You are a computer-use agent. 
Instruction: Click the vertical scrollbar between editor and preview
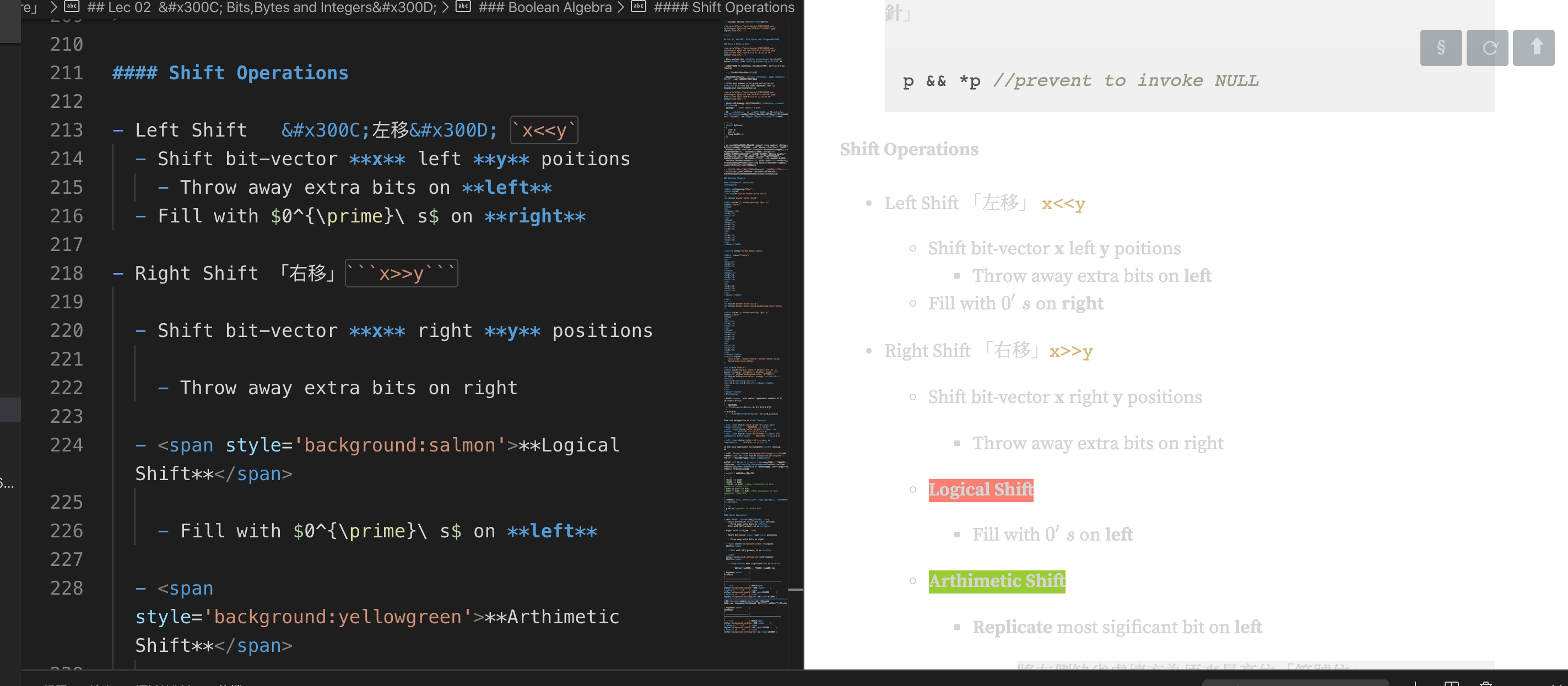pos(797,590)
